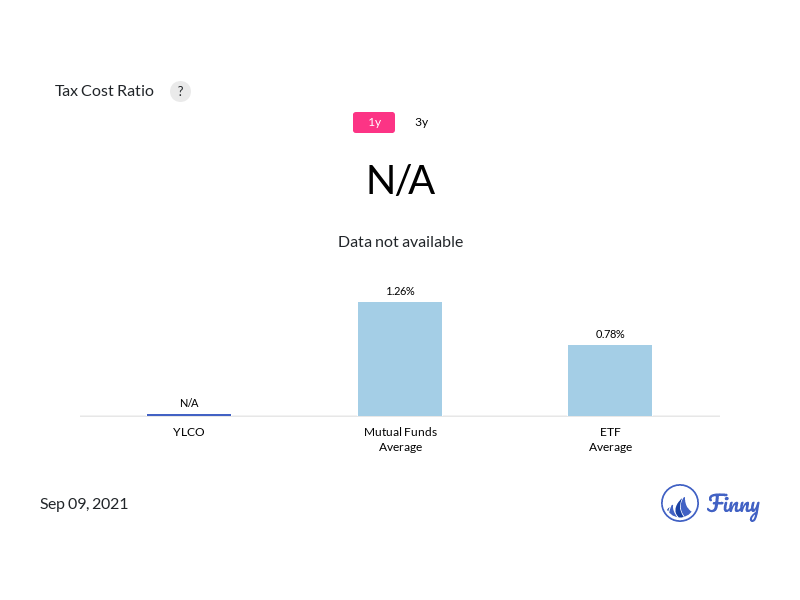Screen dimensions: 800x600
Task: Click the large N/A headline value
Action: [x=400, y=181]
